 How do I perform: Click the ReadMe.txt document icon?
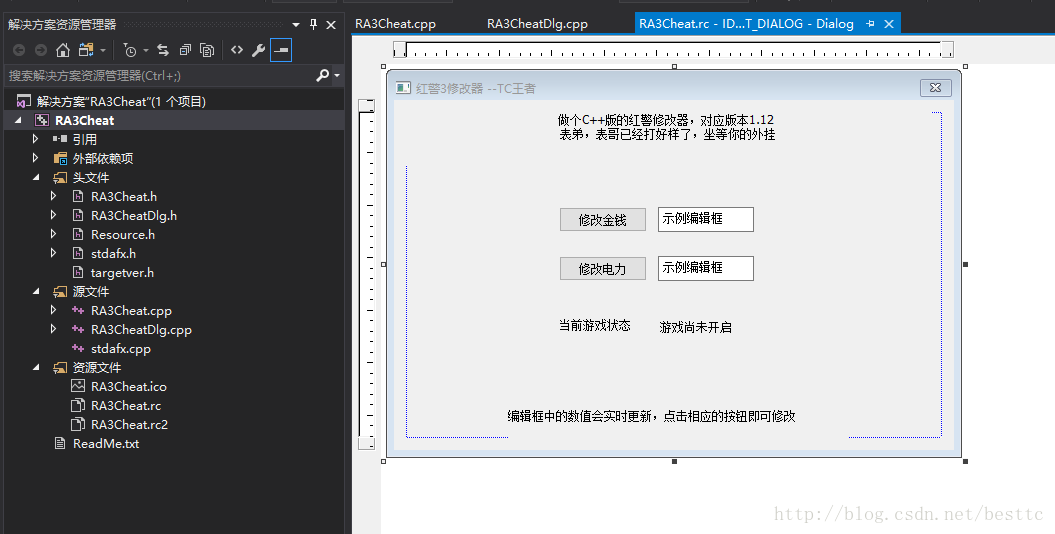click(60, 443)
